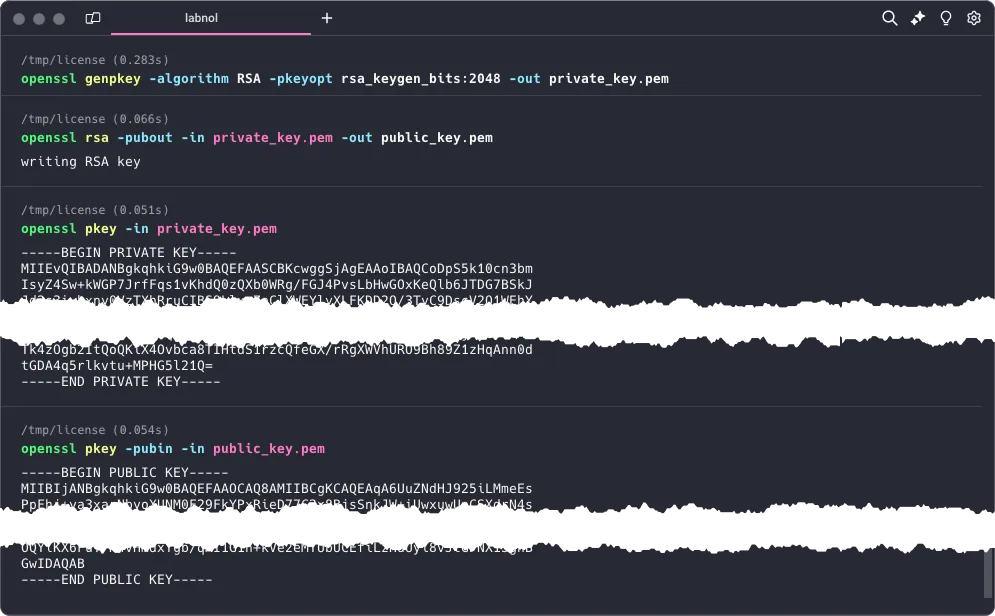Launch the AI assistant via the sparkles icon
This screenshot has height=616, width=995.
(918, 18)
